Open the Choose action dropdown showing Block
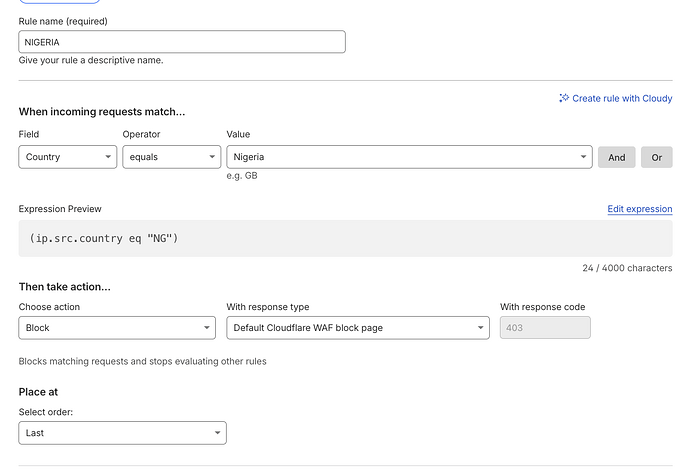Image resolution: width=690 pixels, height=472 pixels. (117, 328)
